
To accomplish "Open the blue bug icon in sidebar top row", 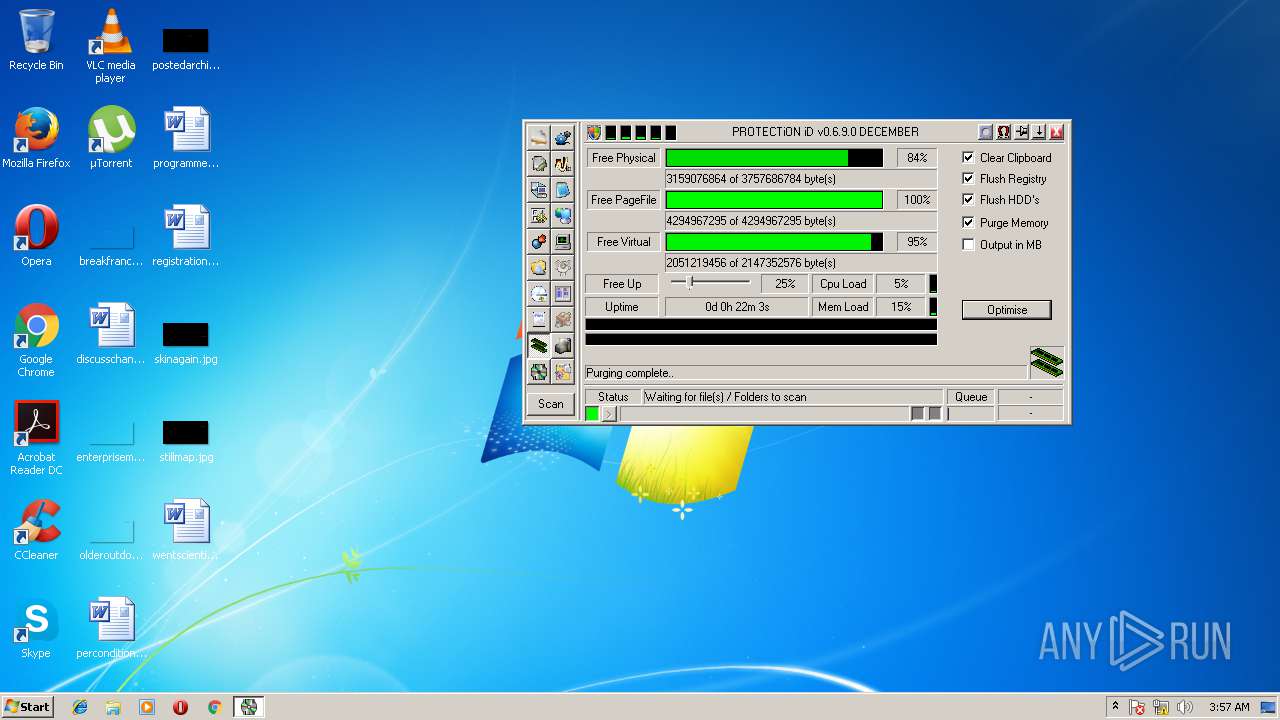I will click(x=563, y=137).
